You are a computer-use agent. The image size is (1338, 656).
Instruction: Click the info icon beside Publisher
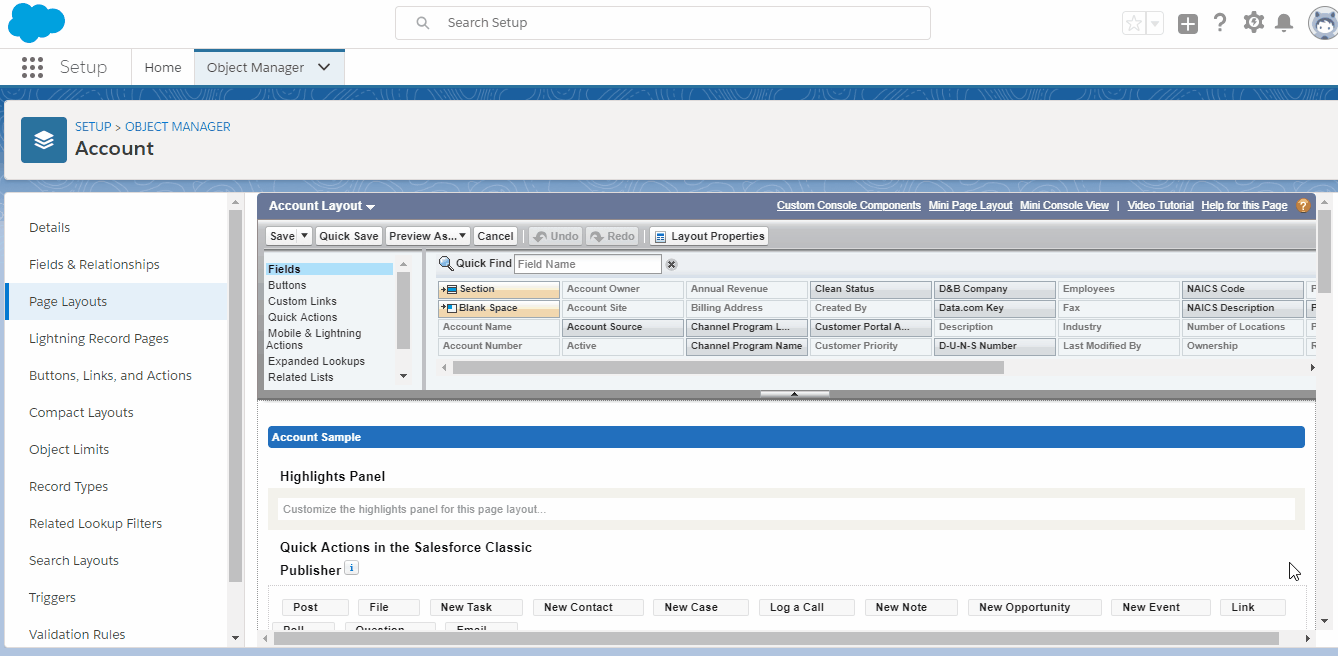click(351, 568)
